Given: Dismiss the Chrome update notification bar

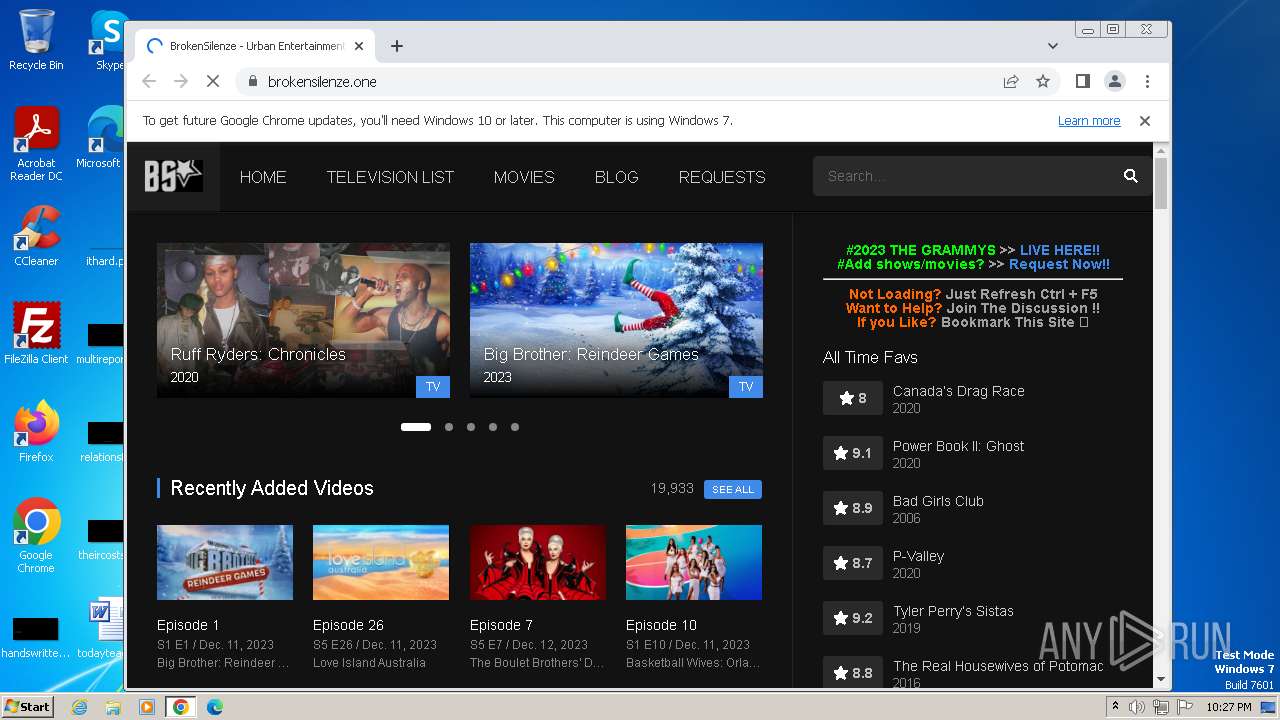Looking at the screenshot, I should tap(1145, 121).
